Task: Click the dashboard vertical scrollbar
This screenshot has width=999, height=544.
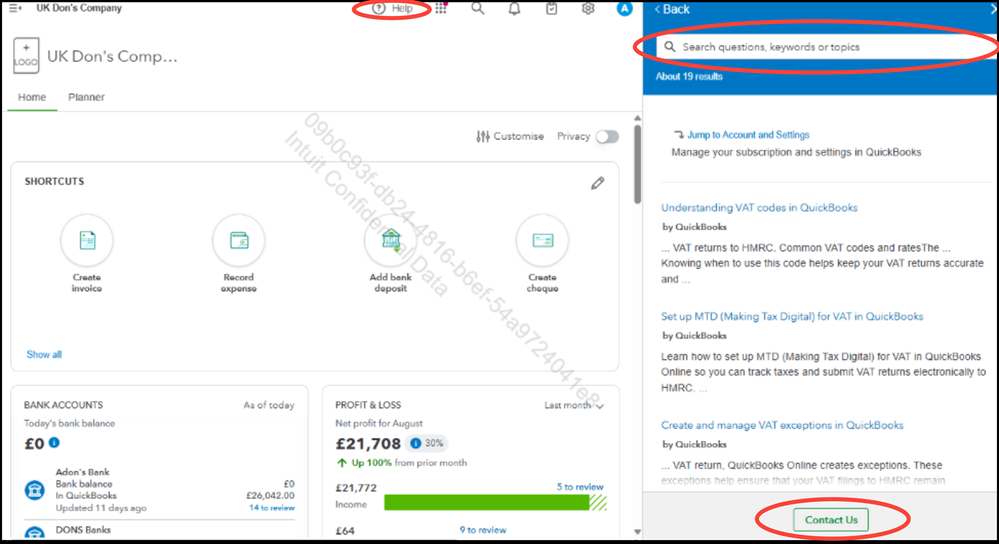Action: [637, 166]
